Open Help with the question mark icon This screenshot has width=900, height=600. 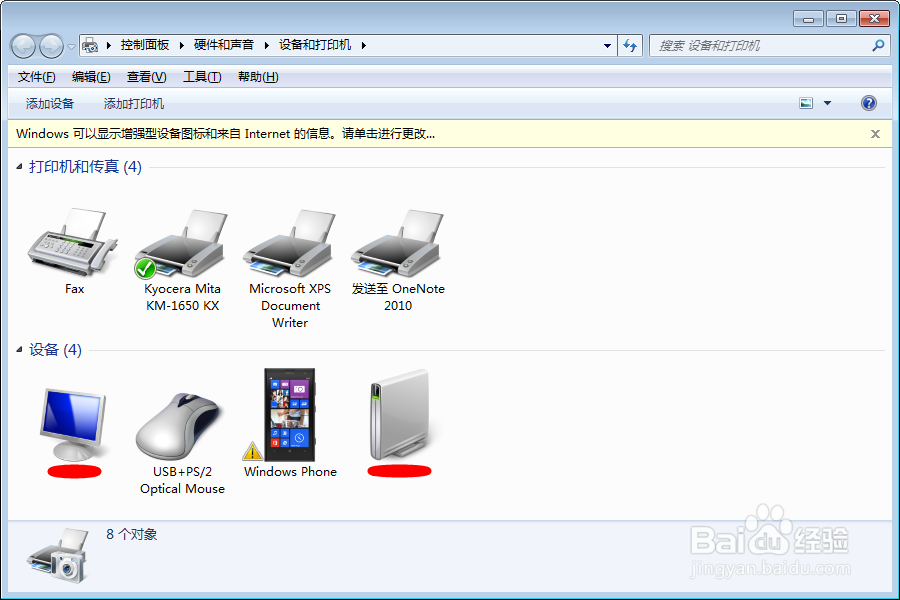click(868, 103)
